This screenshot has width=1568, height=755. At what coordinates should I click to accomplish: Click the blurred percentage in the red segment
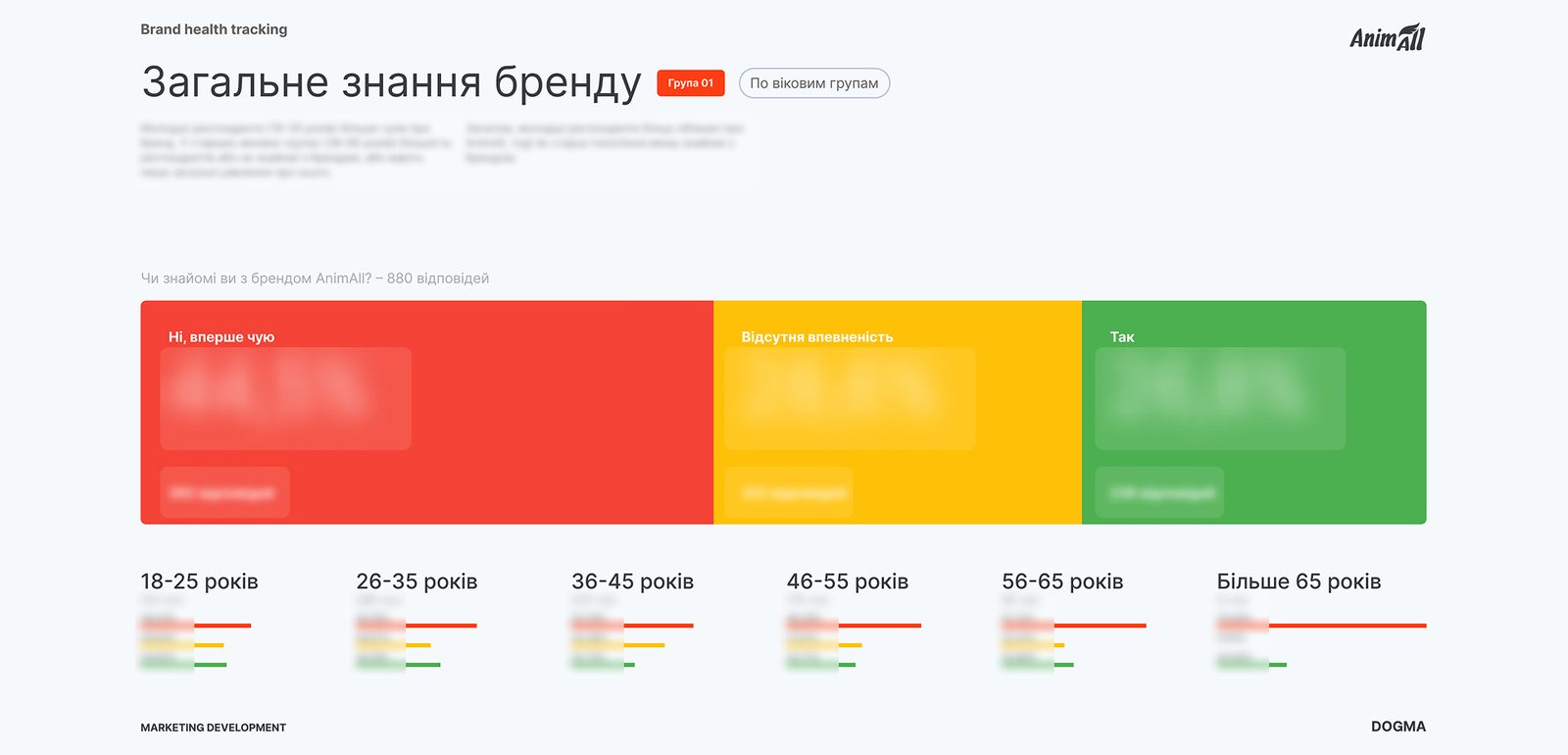coord(285,398)
